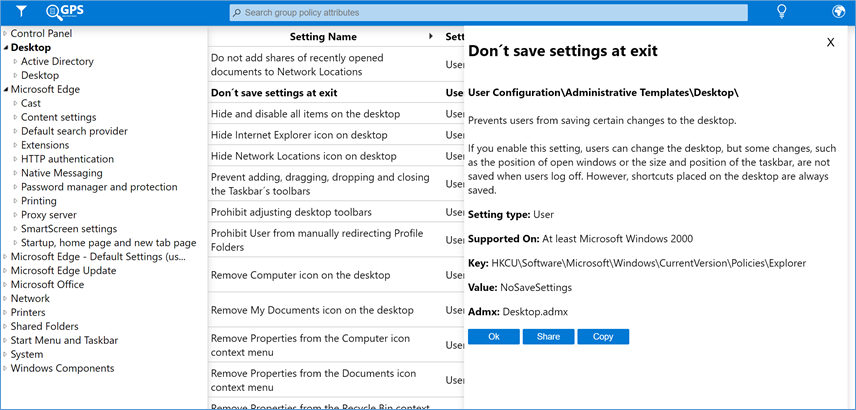This screenshot has height=410, width=856.
Task: Select HTTP authentication tree item
Action: (x=68, y=159)
